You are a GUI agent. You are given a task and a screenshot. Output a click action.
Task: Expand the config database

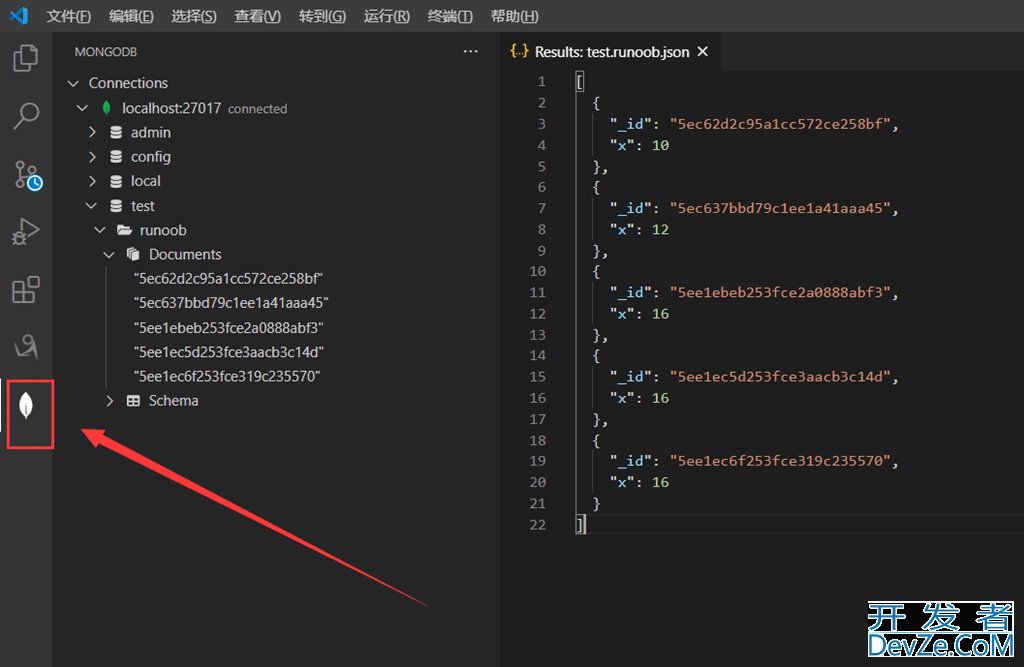pyautogui.click(x=92, y=157)
